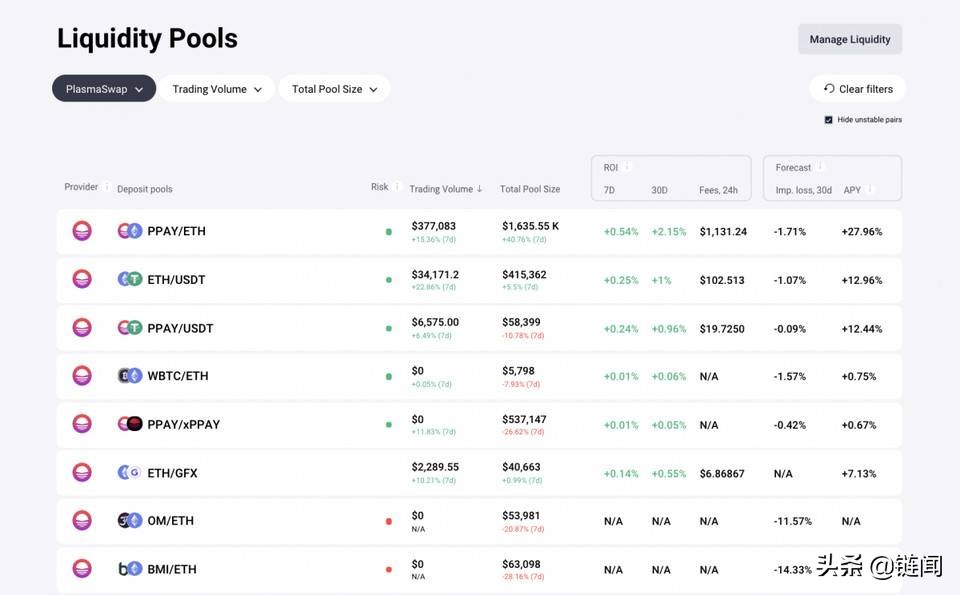Click the OM/ETH token pair icon

(x=130, y=520)
